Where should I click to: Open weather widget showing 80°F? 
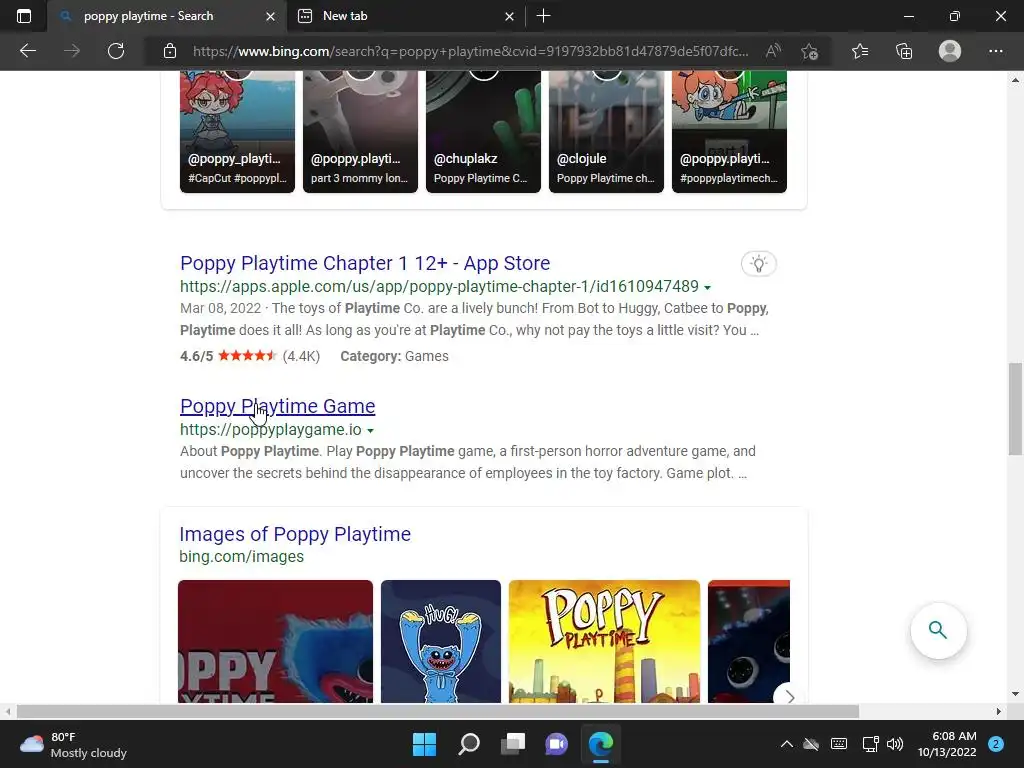(x=73, y=744)
